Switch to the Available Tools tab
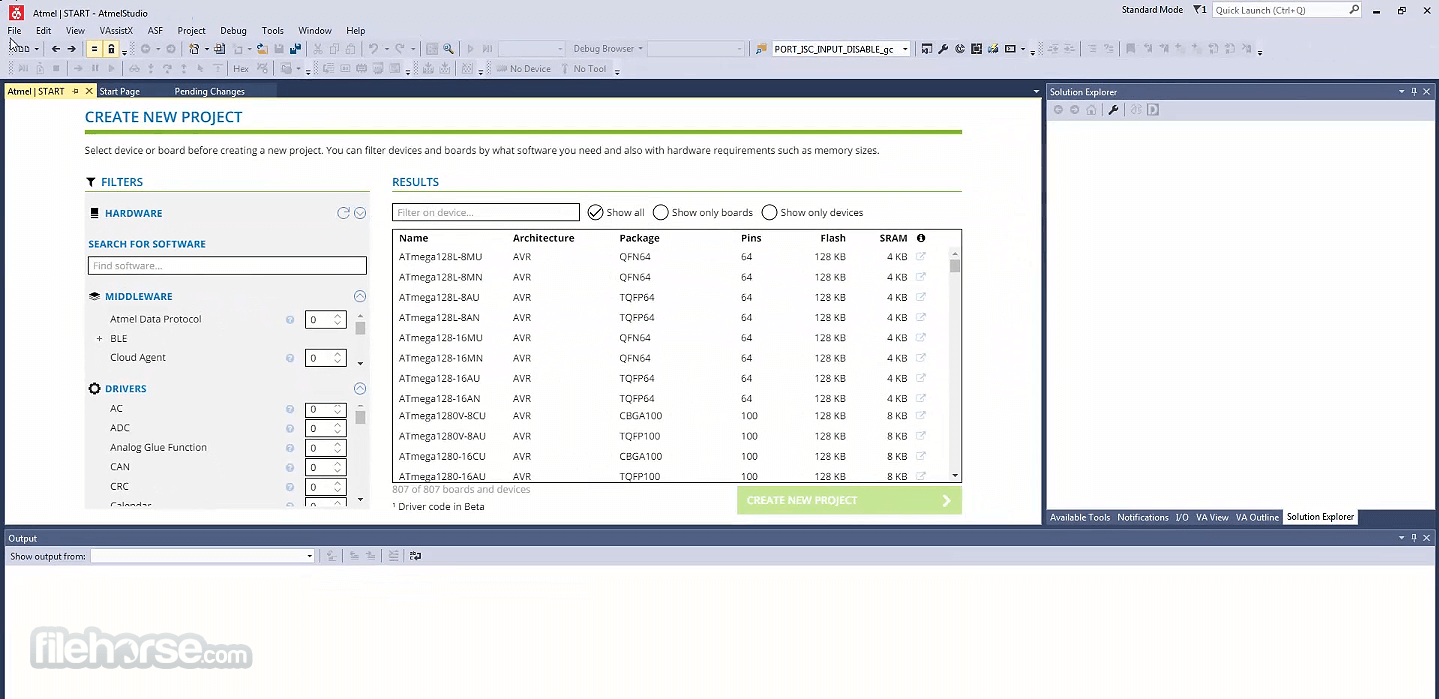Screen dimensions: 1439x699 pyautogui.click(x=1079, y=517)
